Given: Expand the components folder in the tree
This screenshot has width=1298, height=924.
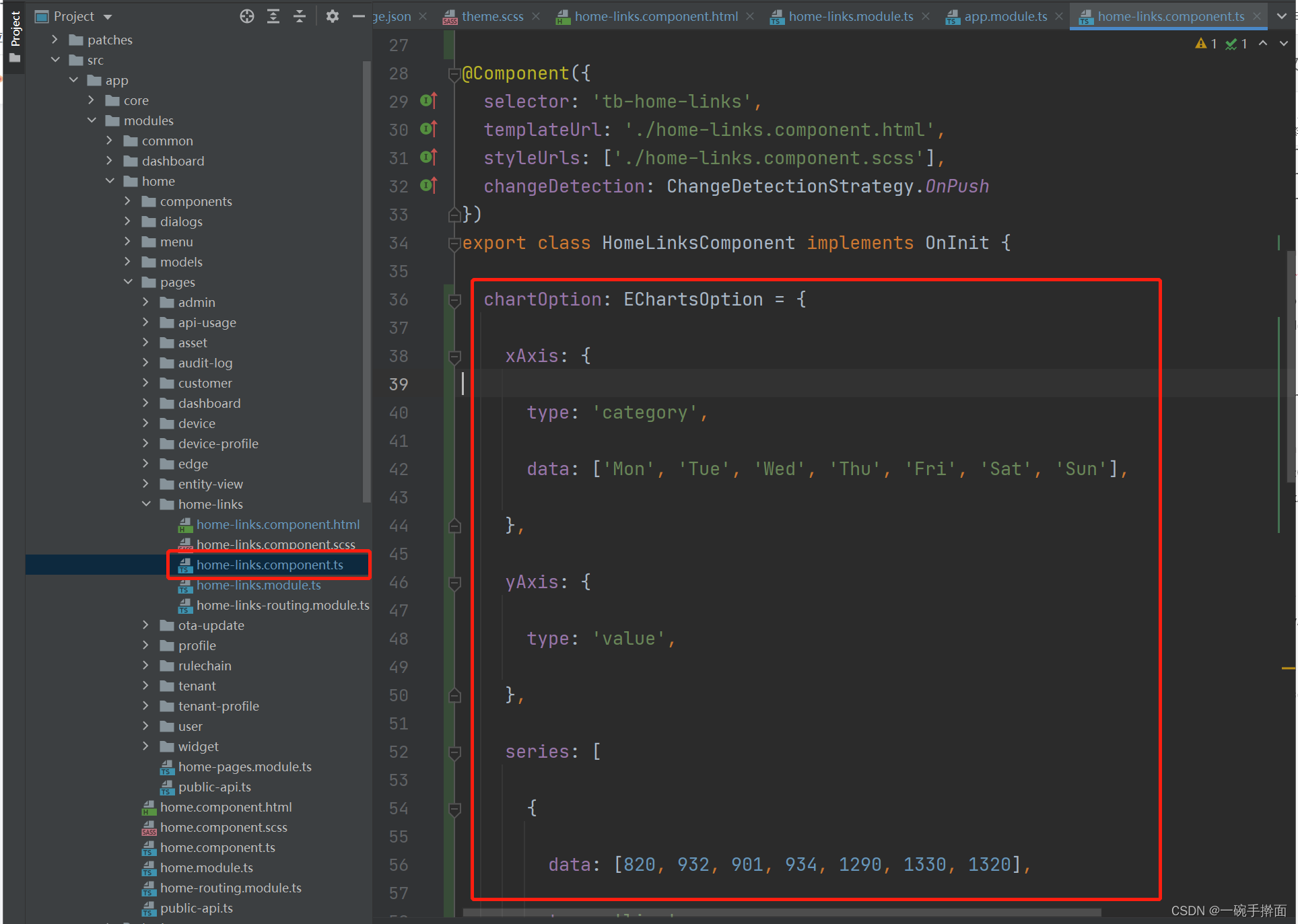Looking at the screenshot, I should [127, 201].
